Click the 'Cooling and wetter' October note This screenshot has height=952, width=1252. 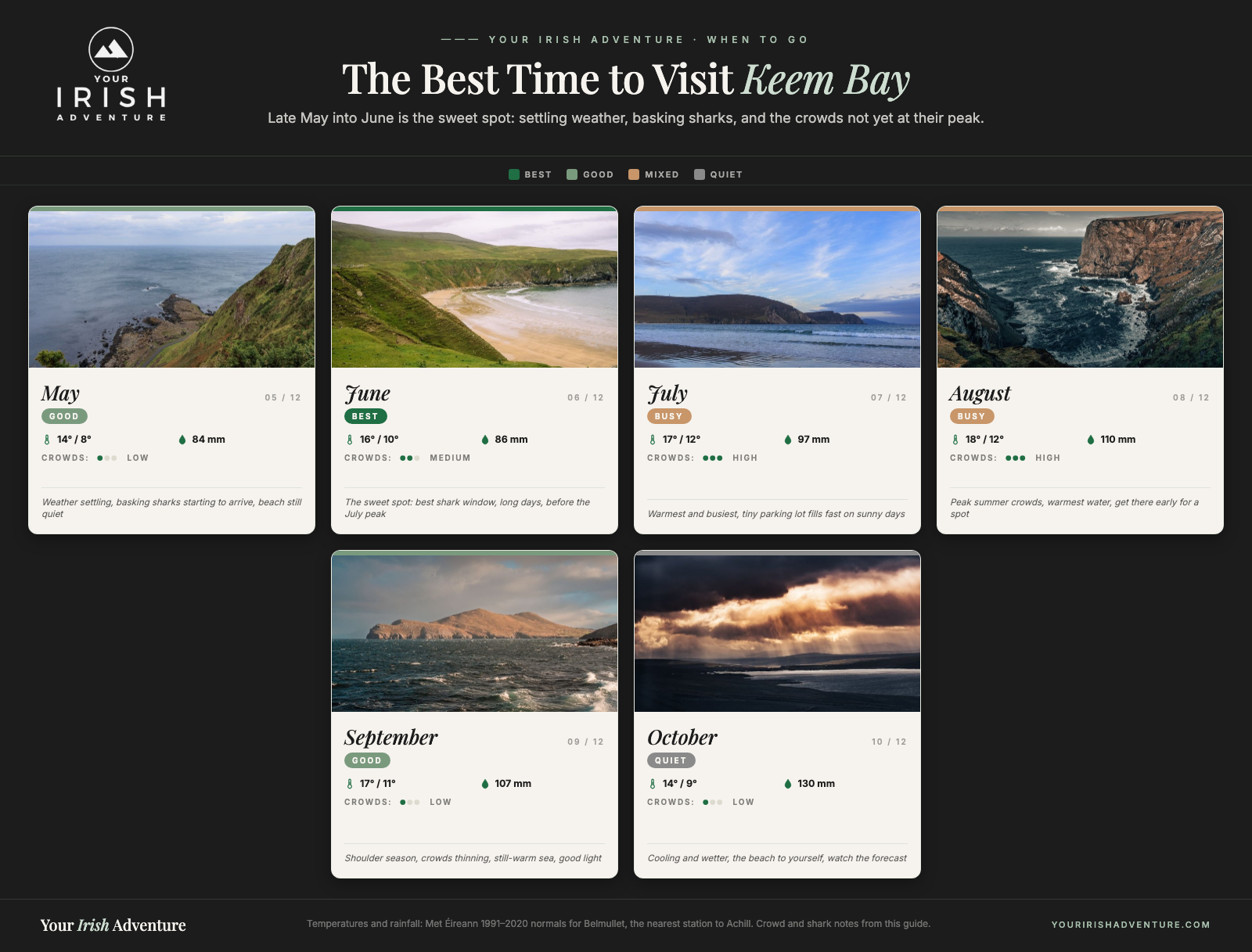point(777,858)
